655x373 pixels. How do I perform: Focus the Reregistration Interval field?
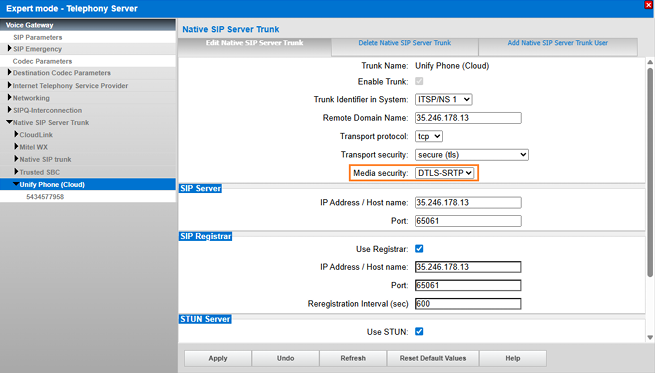click(468, 304)
